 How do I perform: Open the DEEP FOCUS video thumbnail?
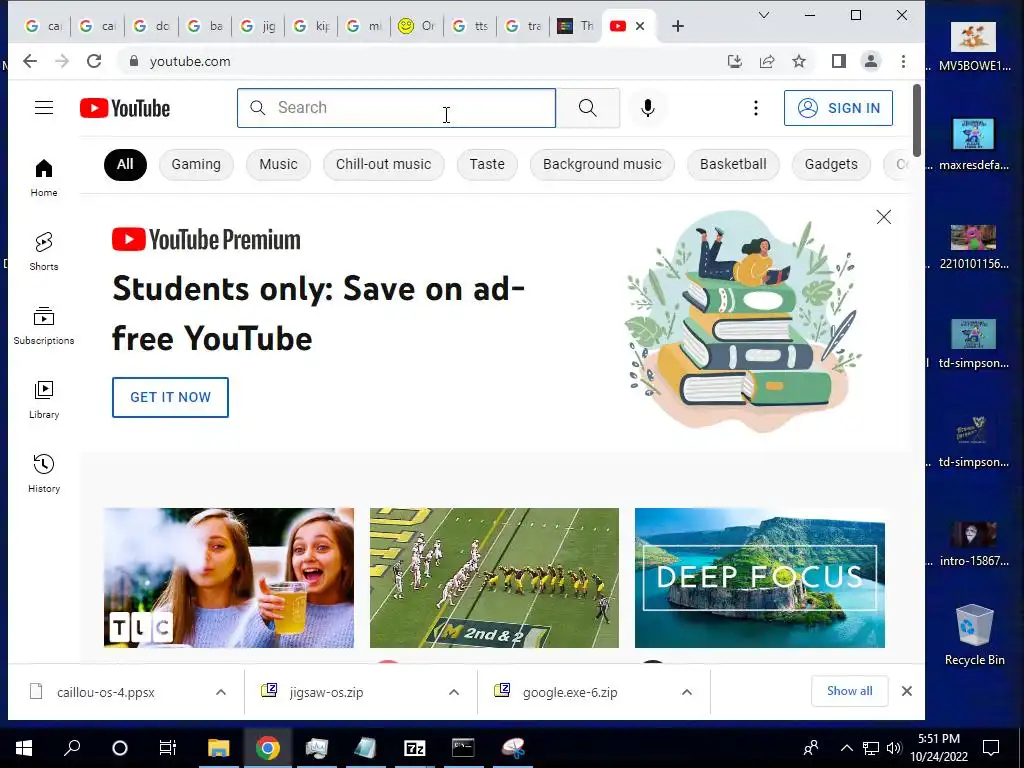click(760, 578)
